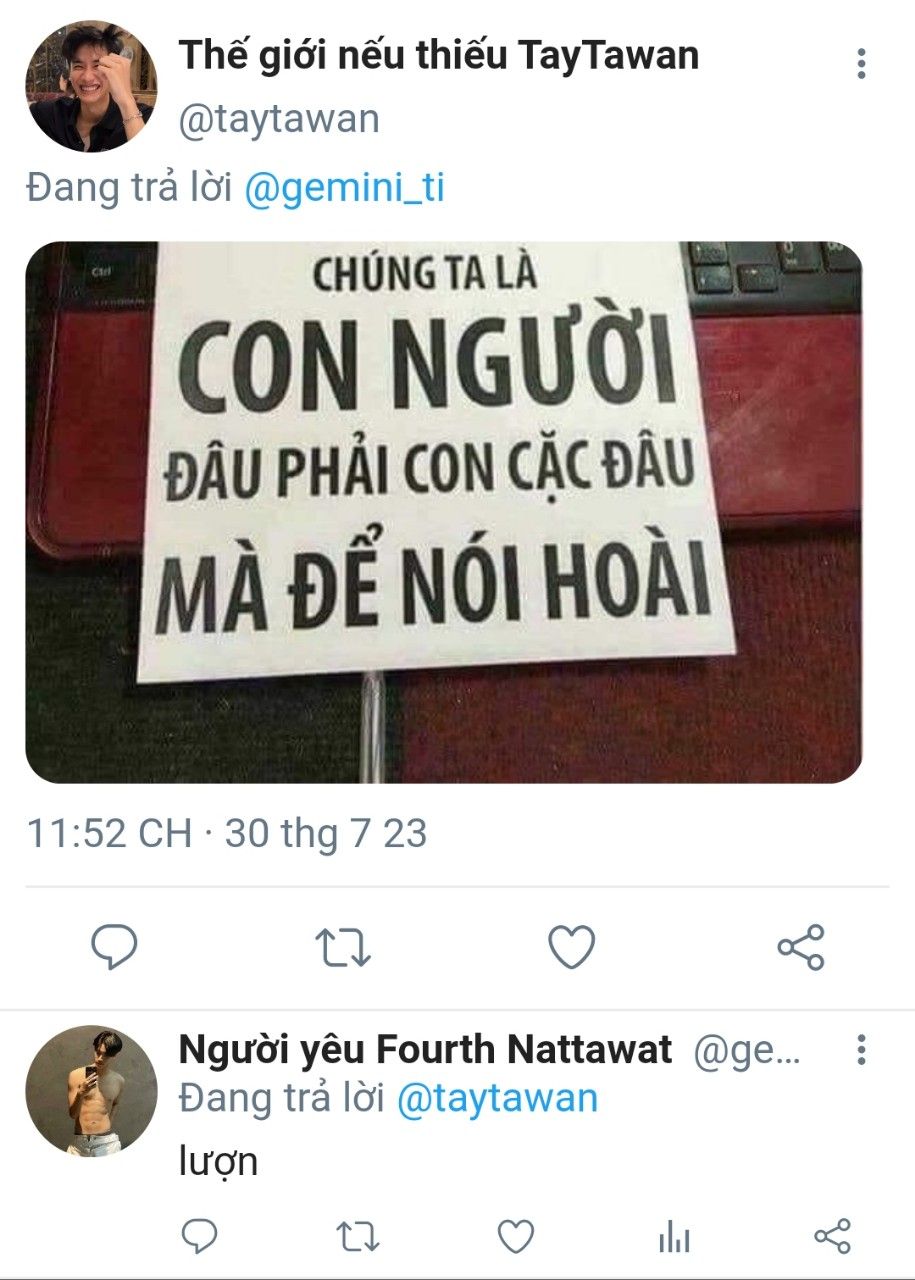
Task: Retweet the lượn reply
Action: pyautogui.click(x=358, y=1237)
